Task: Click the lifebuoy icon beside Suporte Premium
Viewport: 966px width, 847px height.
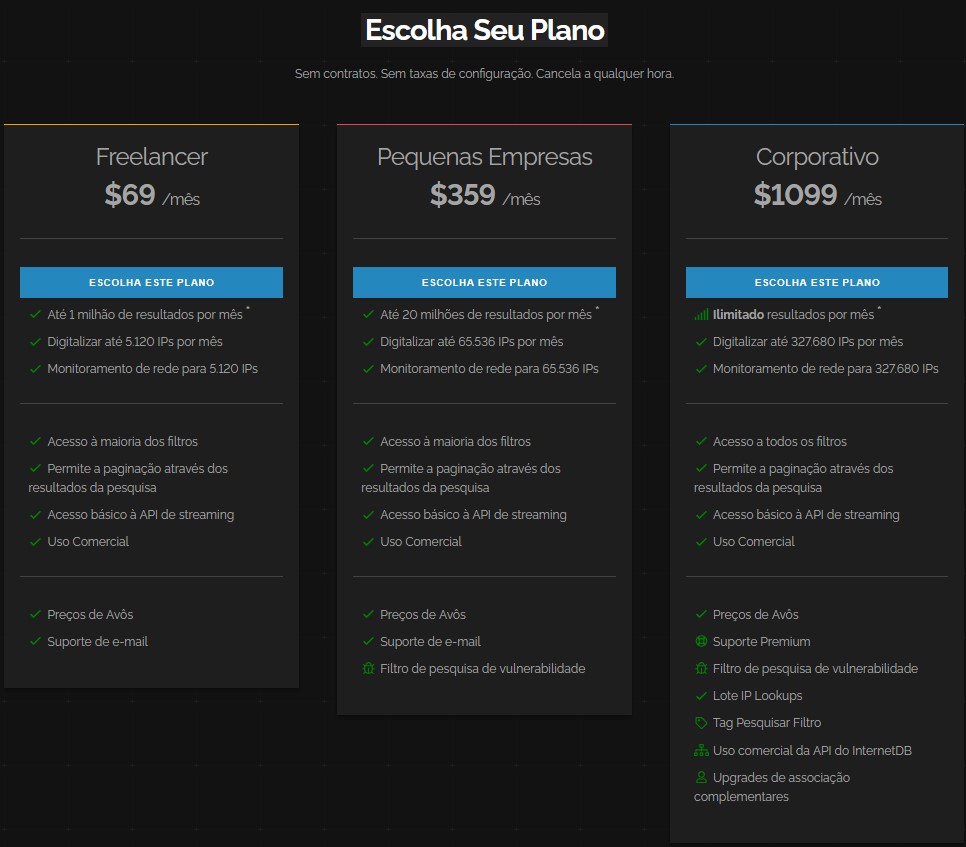Action: tap(701, 642)
